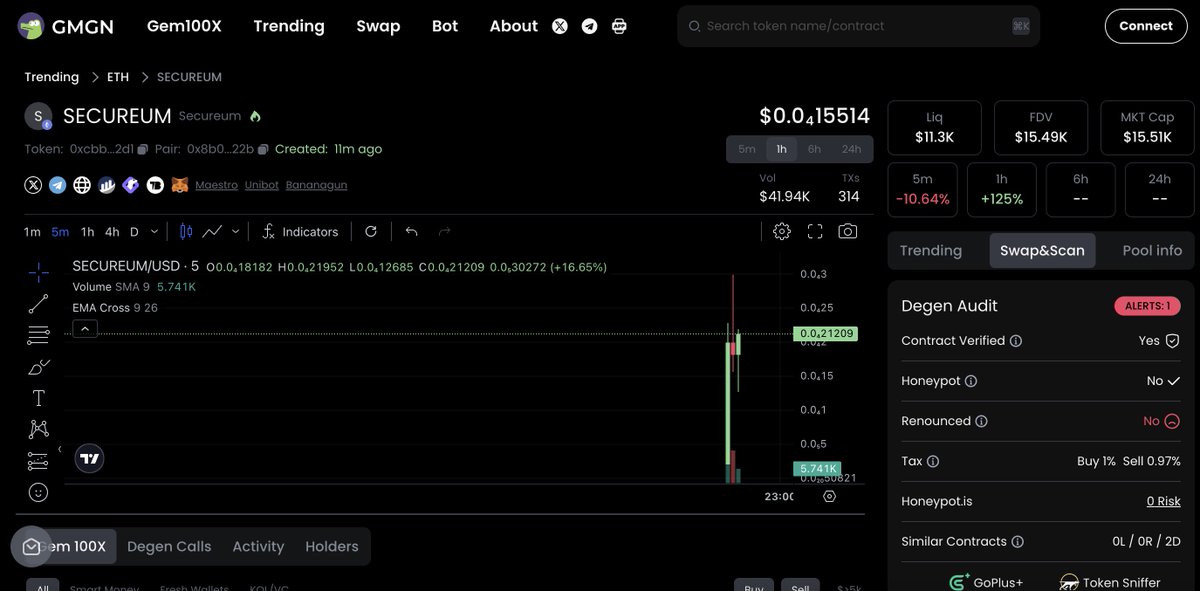
Task: Copy the token address 0xcbb...2d1
Action: pos(143,149)
